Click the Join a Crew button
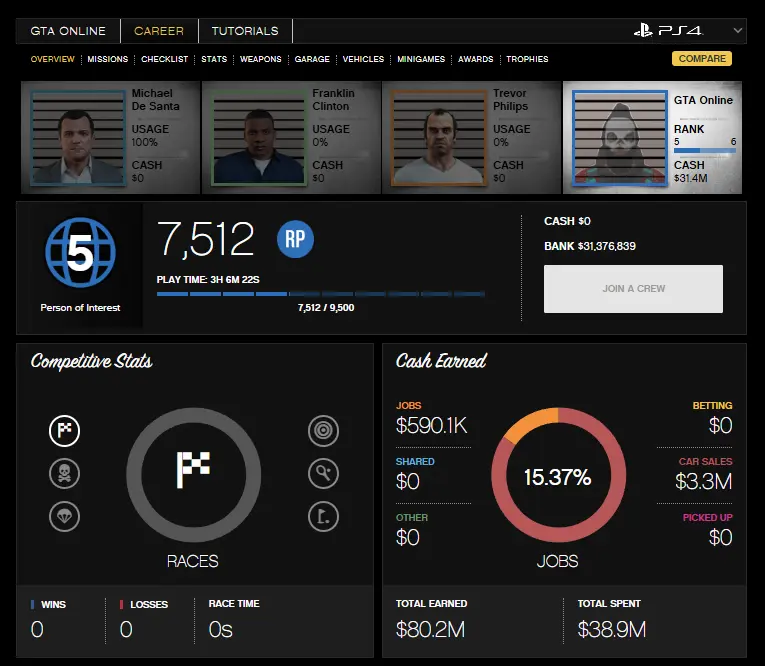 click(633, 289)
